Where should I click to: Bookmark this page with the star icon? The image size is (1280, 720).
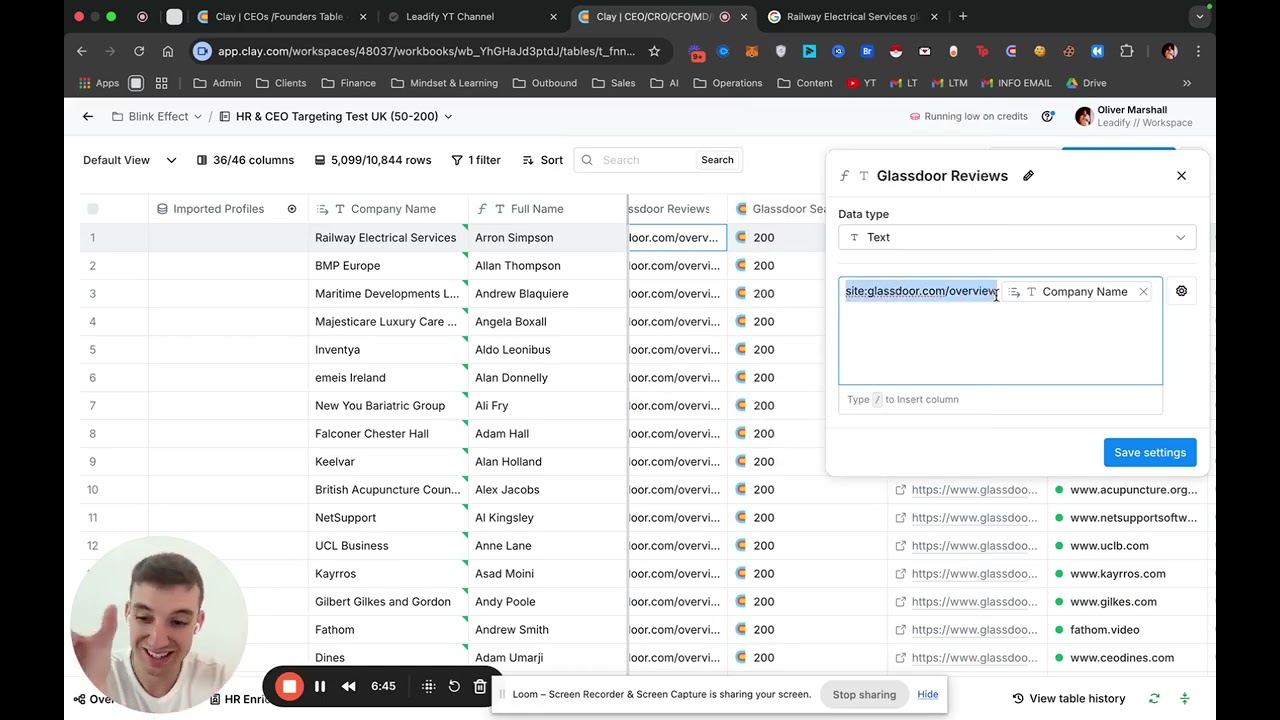(x=654, y=51)
